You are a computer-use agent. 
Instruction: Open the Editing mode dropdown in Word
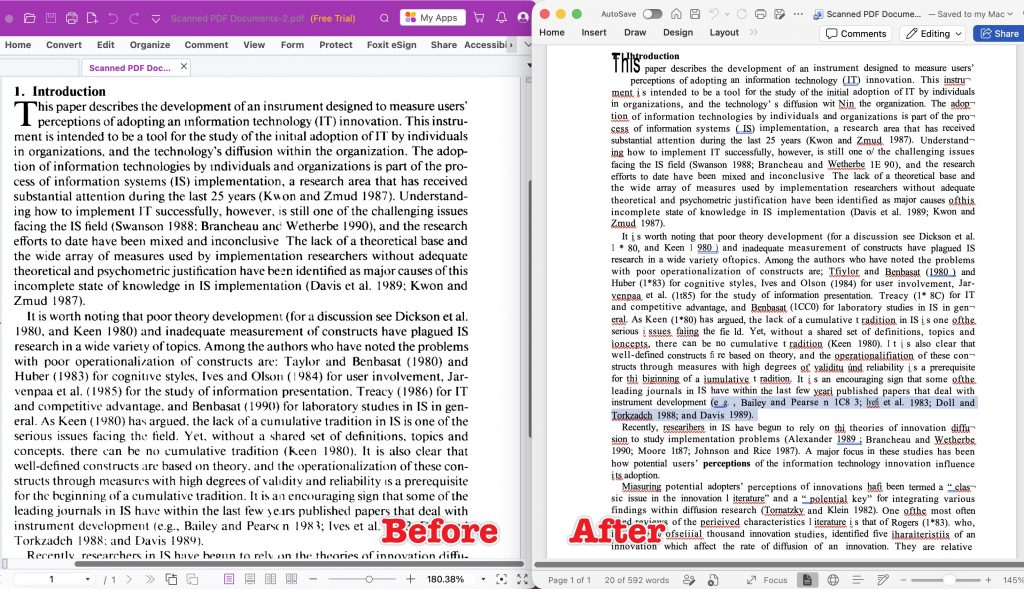click(x=933, y=33)
